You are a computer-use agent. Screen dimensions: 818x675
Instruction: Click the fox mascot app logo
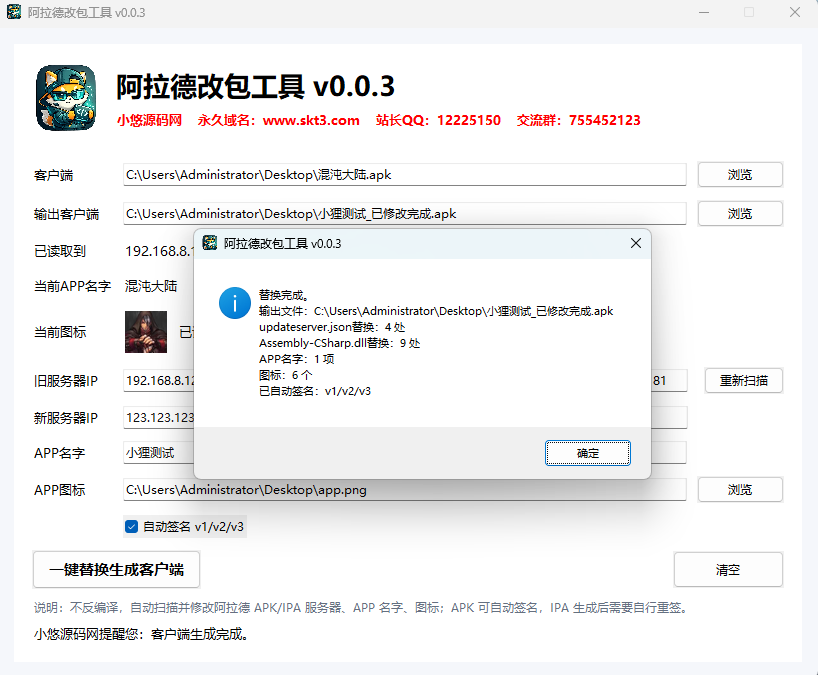66,98
